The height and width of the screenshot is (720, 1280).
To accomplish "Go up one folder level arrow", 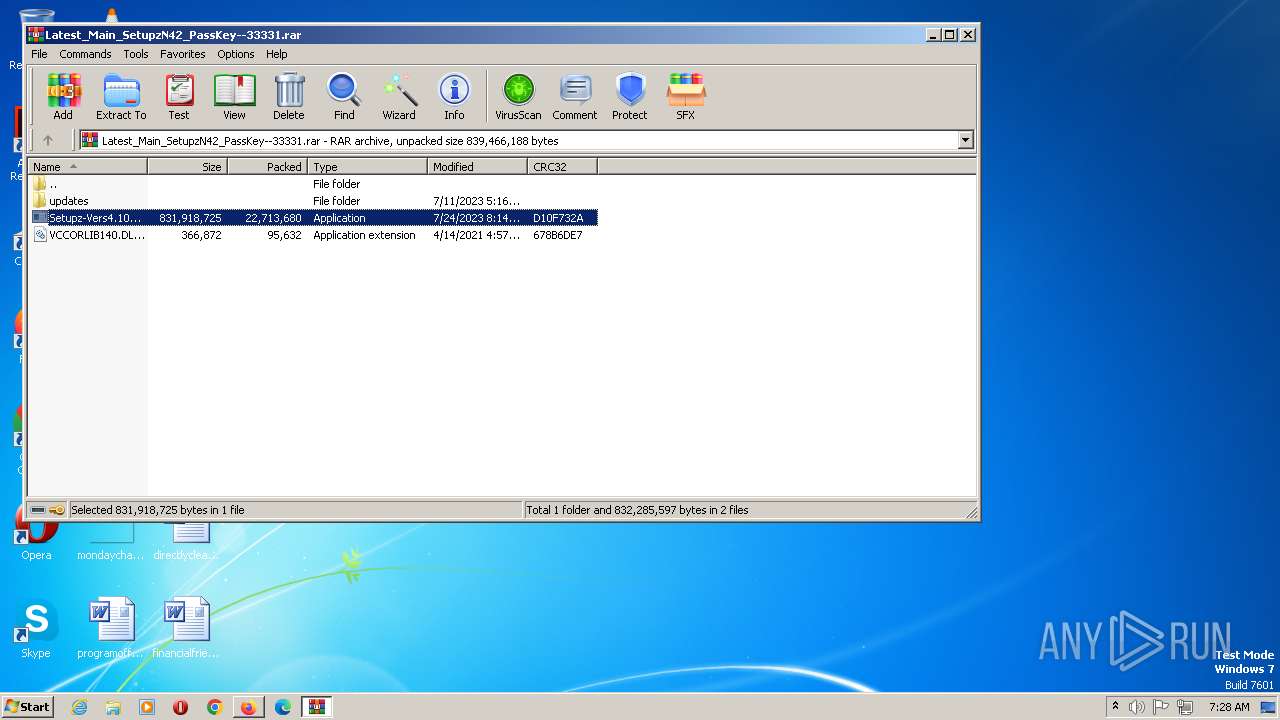I will tap(47, 141).
